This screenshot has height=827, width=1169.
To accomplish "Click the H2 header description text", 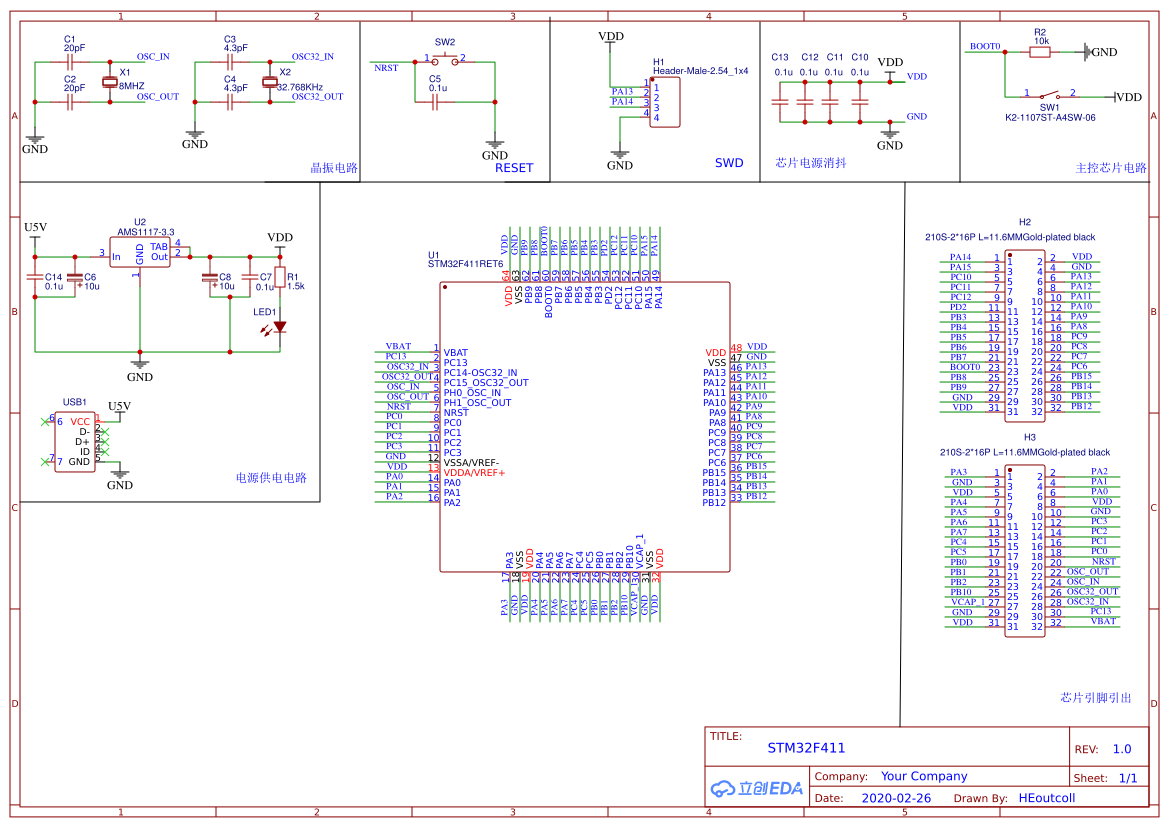I will (x=1010, y=237).
